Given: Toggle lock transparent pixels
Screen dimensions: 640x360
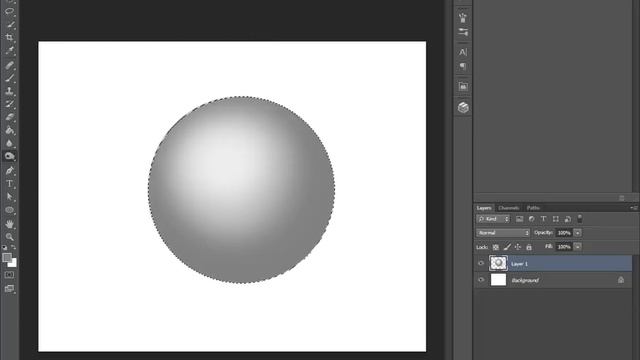Looking at the screenshot, I should pos(496,247).
